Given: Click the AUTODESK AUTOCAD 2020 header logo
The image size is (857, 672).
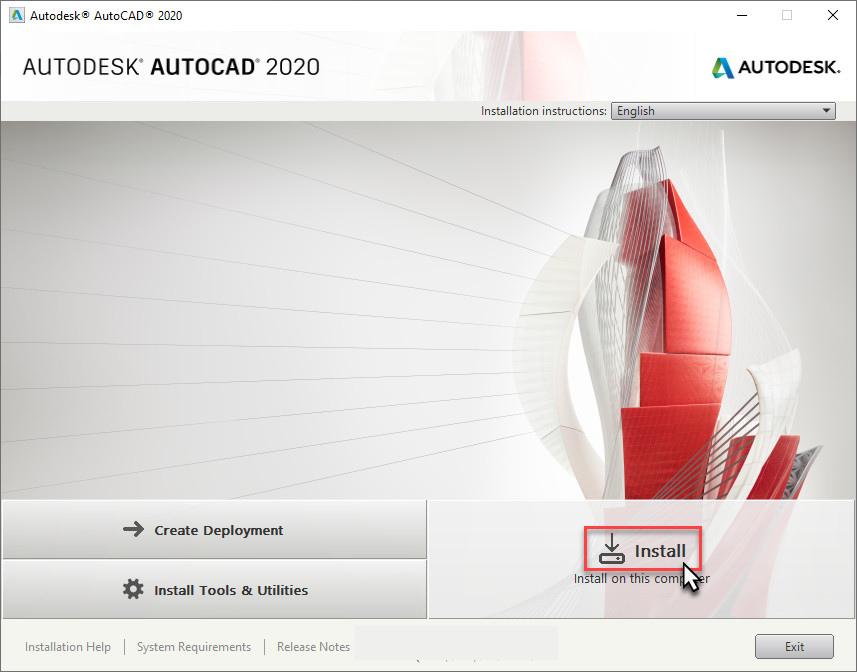Looking at the screenshot, I should pos(170,67).
